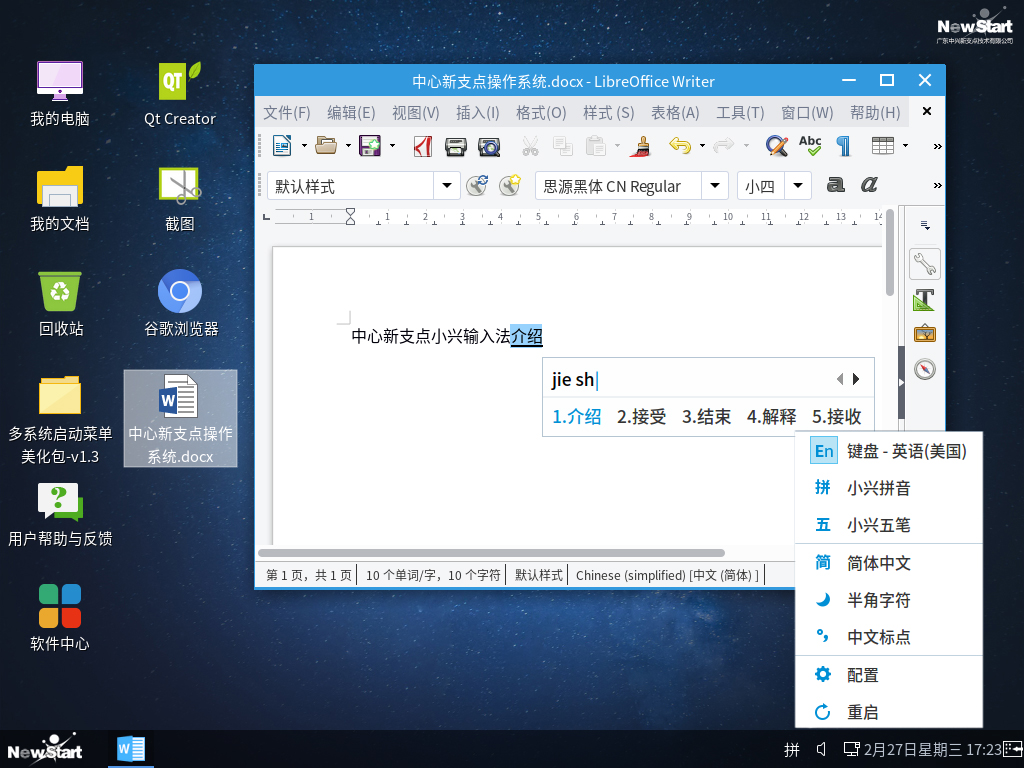Run the Spelling check (Abc) icon
Image resolution: width=1024 pixels, height=768 pixels.
click(810, 146)
